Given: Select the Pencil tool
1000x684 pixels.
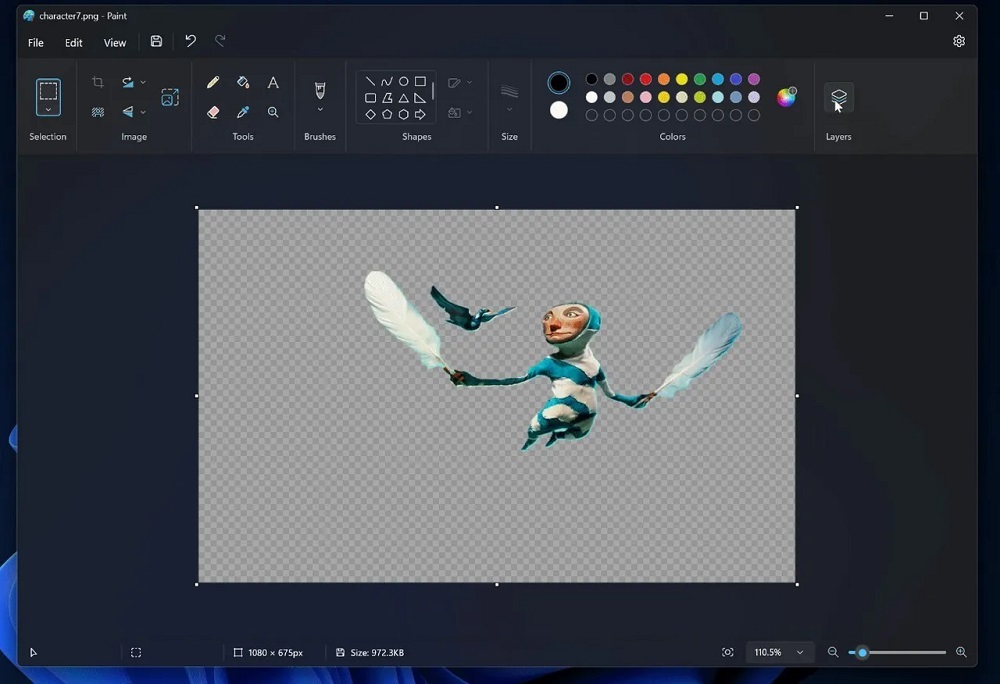Looking at the screenshot, I should [213, 83].
